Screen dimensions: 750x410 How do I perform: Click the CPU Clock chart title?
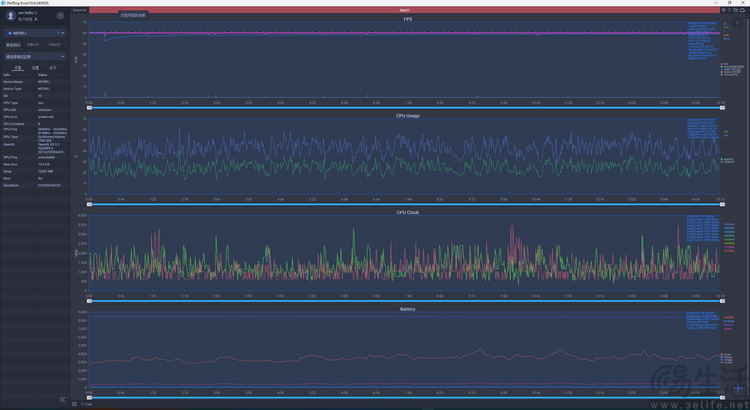pyautogui.click(x=408, y=212)
